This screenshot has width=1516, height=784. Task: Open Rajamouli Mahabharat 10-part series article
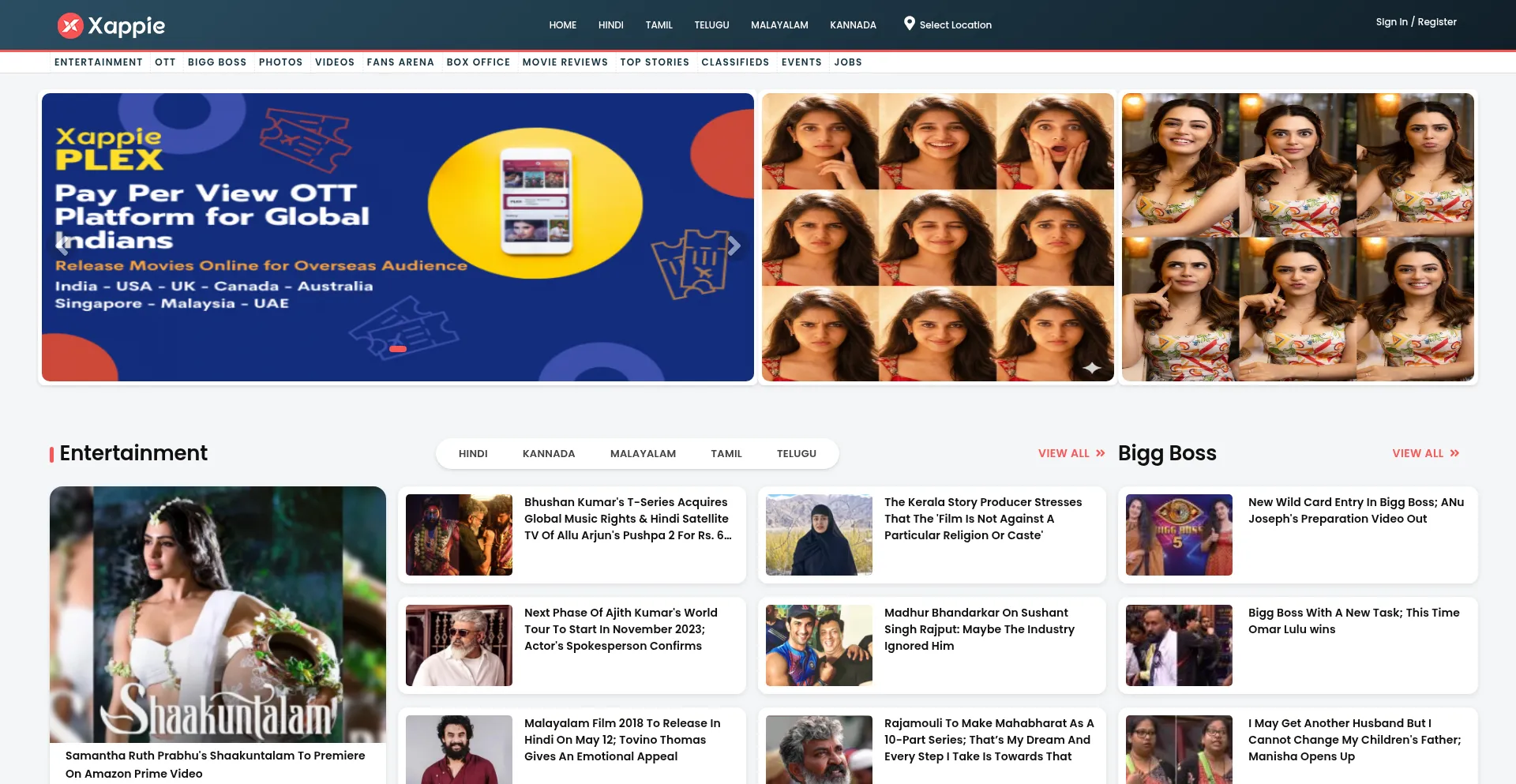[x=989, y=740]
